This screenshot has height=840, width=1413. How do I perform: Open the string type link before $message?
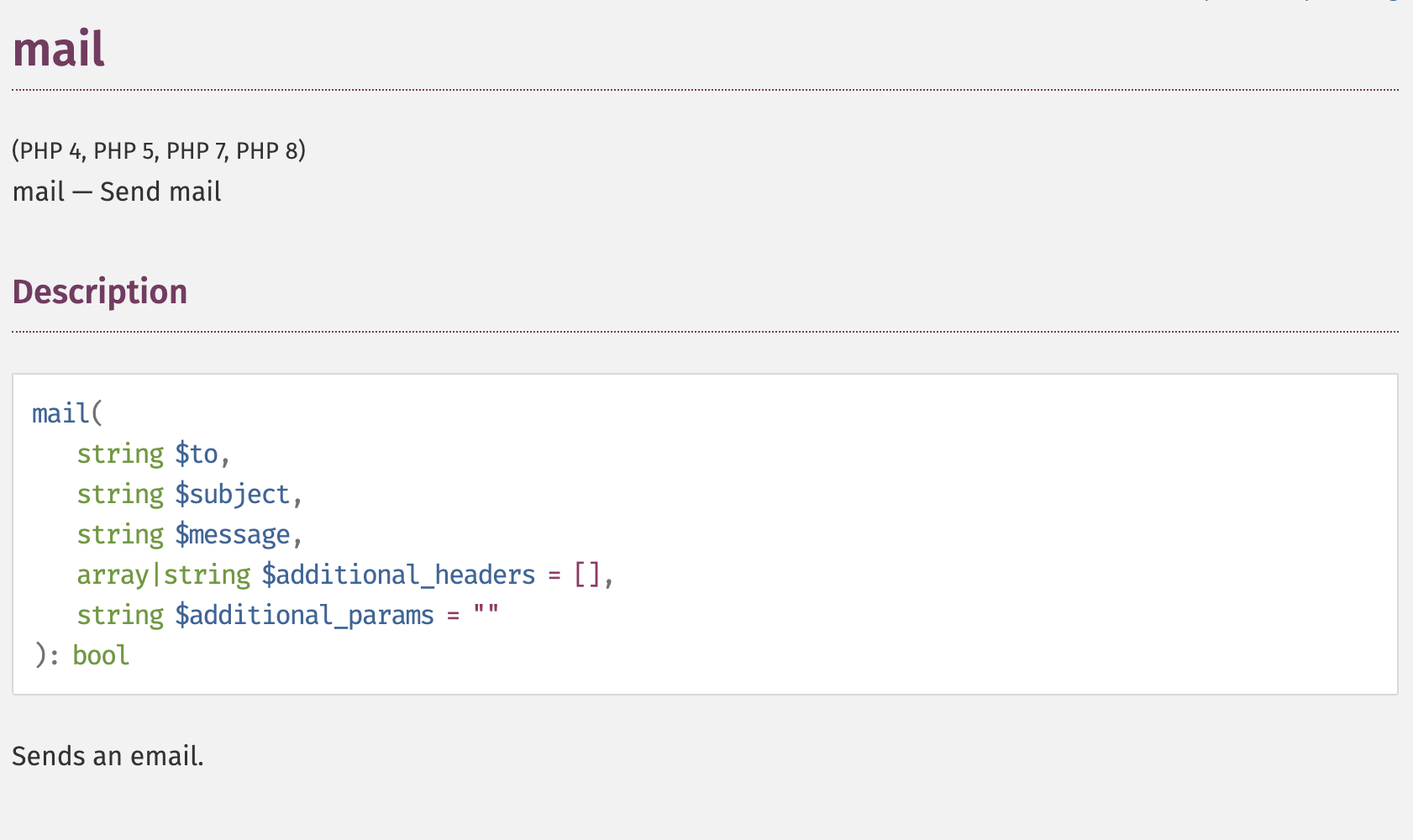[x=120, y=534]
